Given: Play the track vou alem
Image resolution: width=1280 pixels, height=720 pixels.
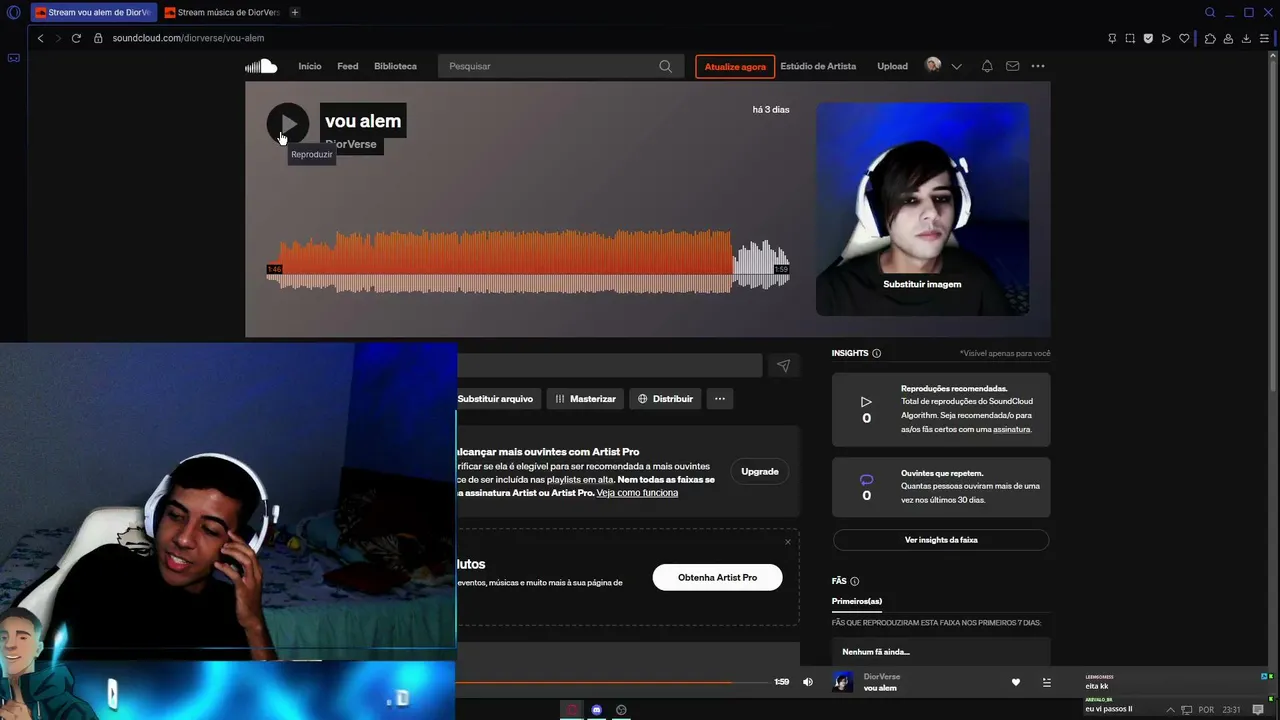Looking at the screenshot, I should pos(288,124).
